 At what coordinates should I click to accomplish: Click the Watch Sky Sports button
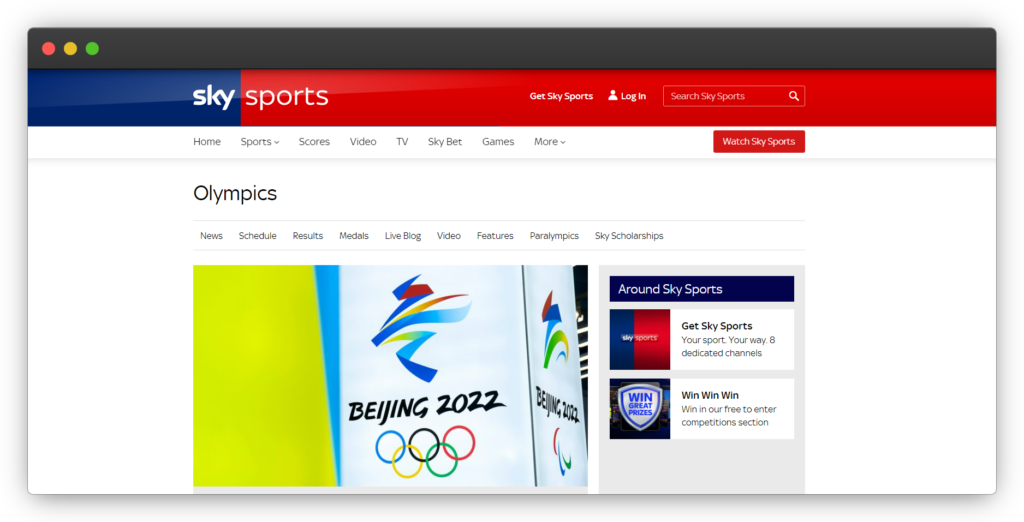click(x=759, y=142)
